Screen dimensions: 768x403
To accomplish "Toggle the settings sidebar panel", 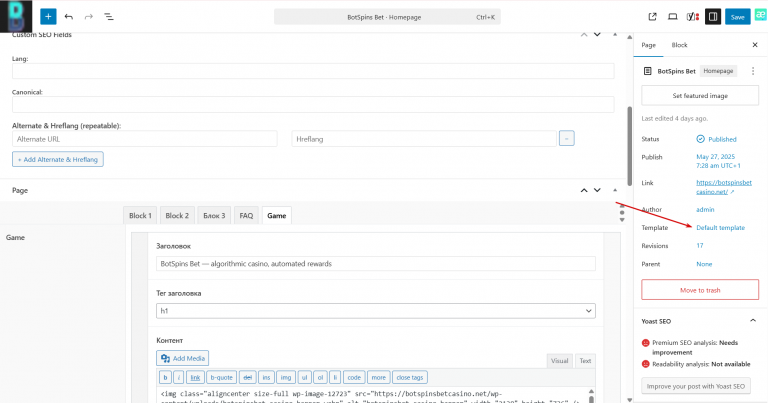I will [713, 17].
